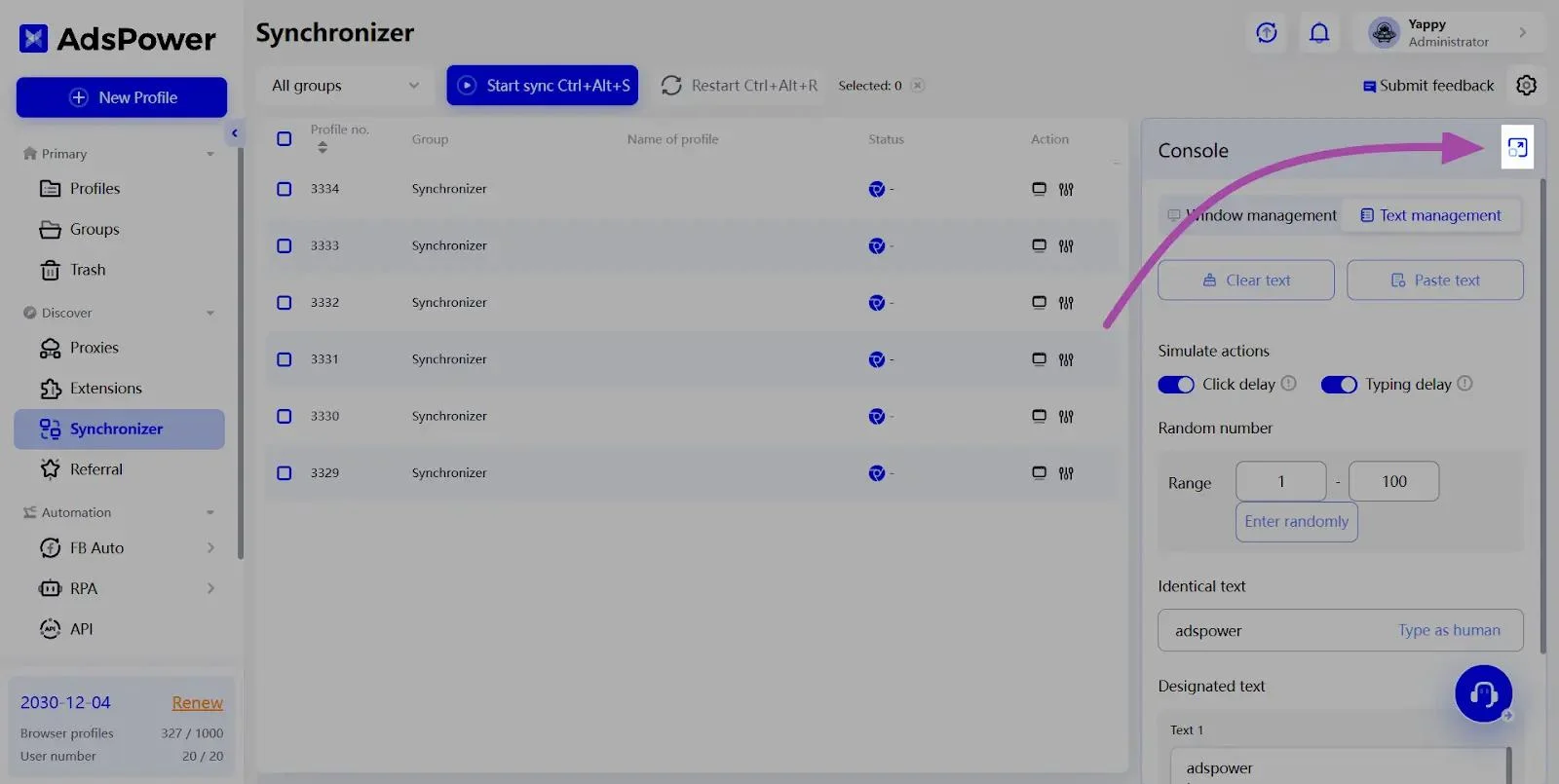
Task: Open the notifications bell
Action: [x=1318, y=33]
